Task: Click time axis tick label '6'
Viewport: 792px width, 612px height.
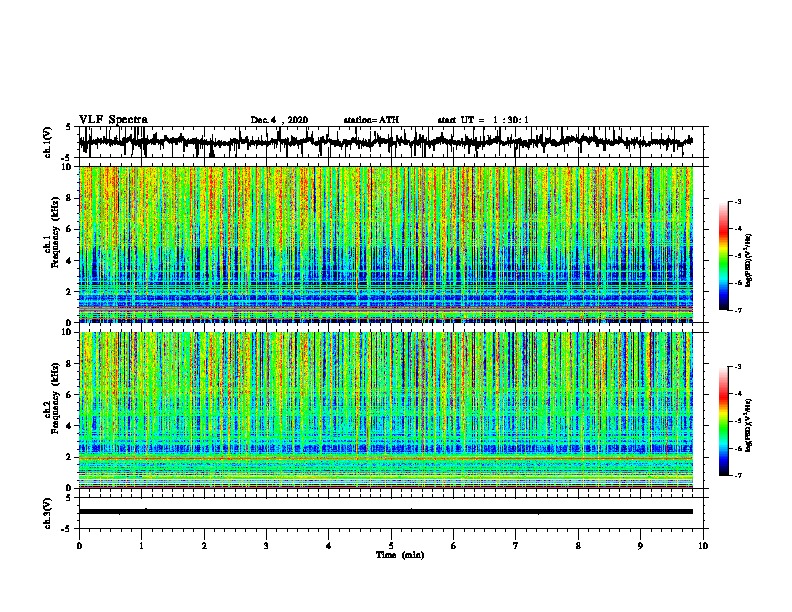Action: coord(454,546)
